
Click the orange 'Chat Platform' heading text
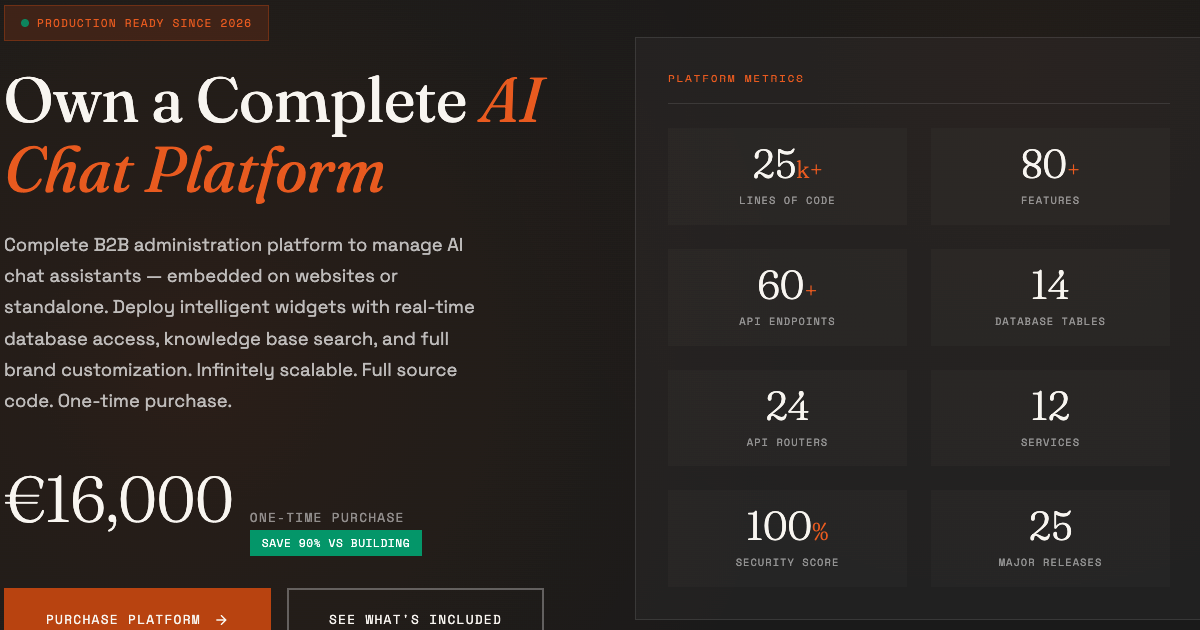tap(195, 171)
